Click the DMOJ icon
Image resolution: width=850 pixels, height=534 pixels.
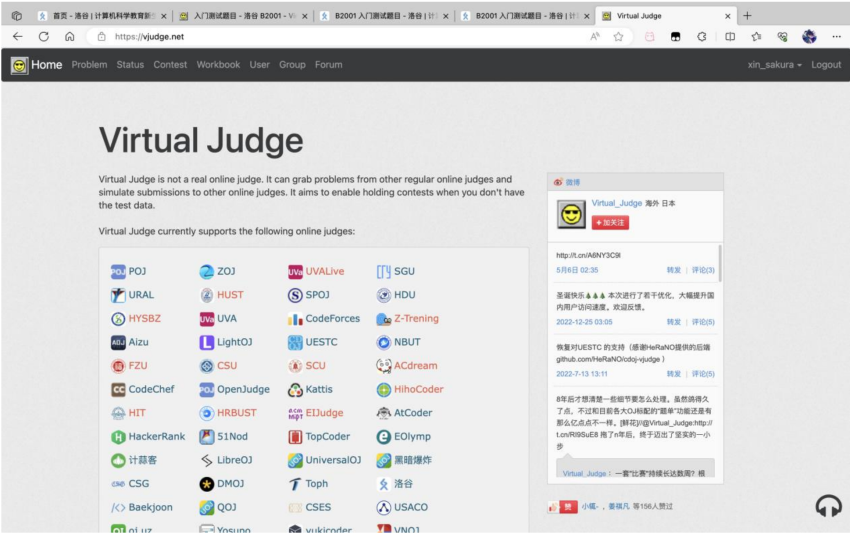(x=207, y=484)
